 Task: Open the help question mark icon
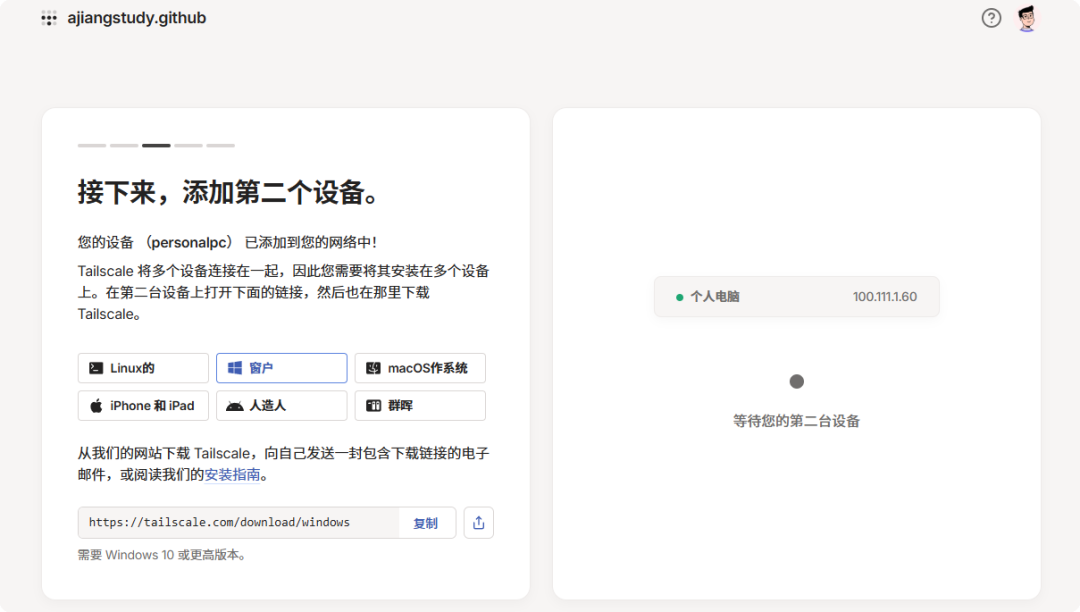point(991,18)
